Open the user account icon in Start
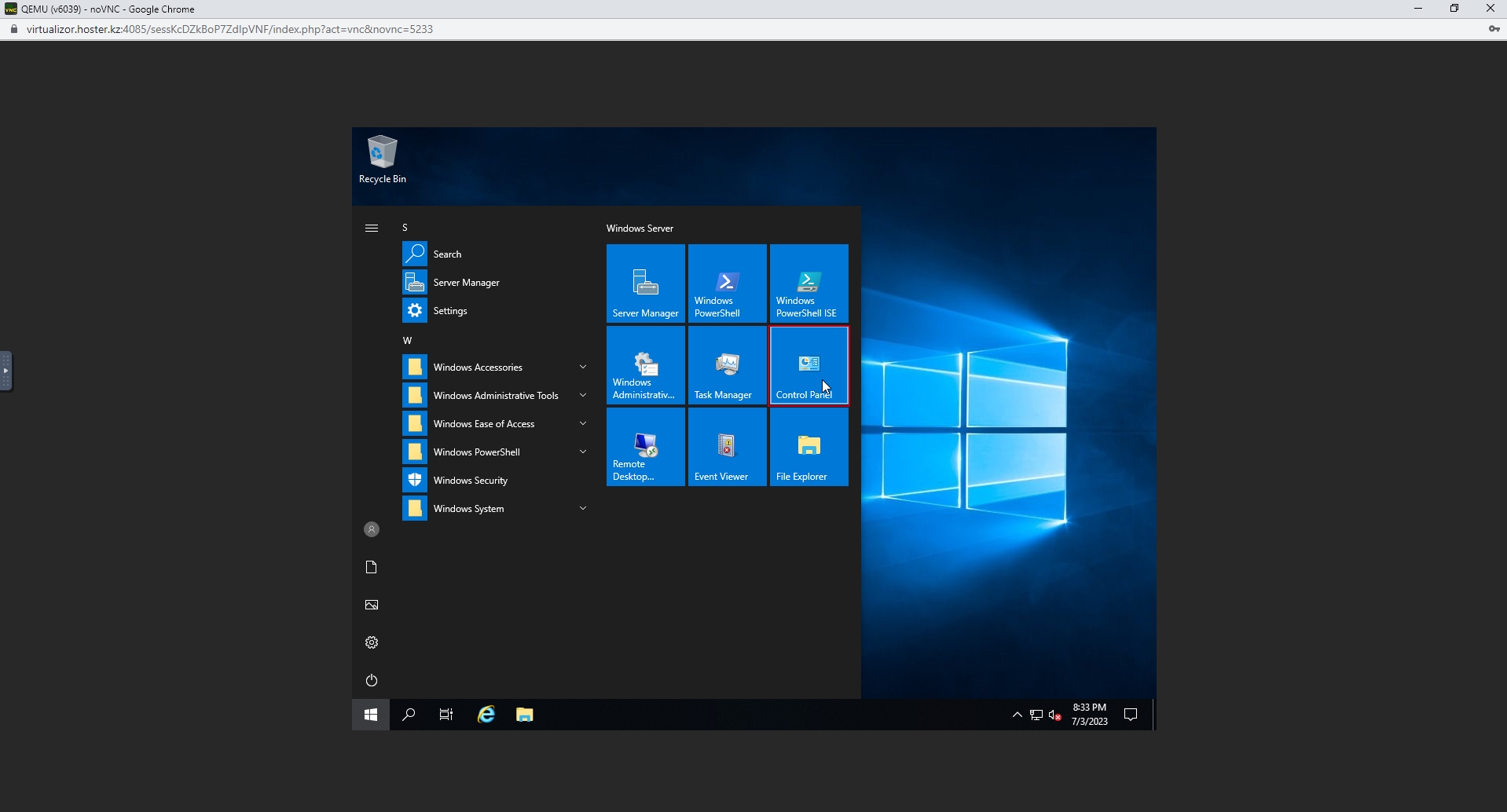 click(x=372, y=529)
